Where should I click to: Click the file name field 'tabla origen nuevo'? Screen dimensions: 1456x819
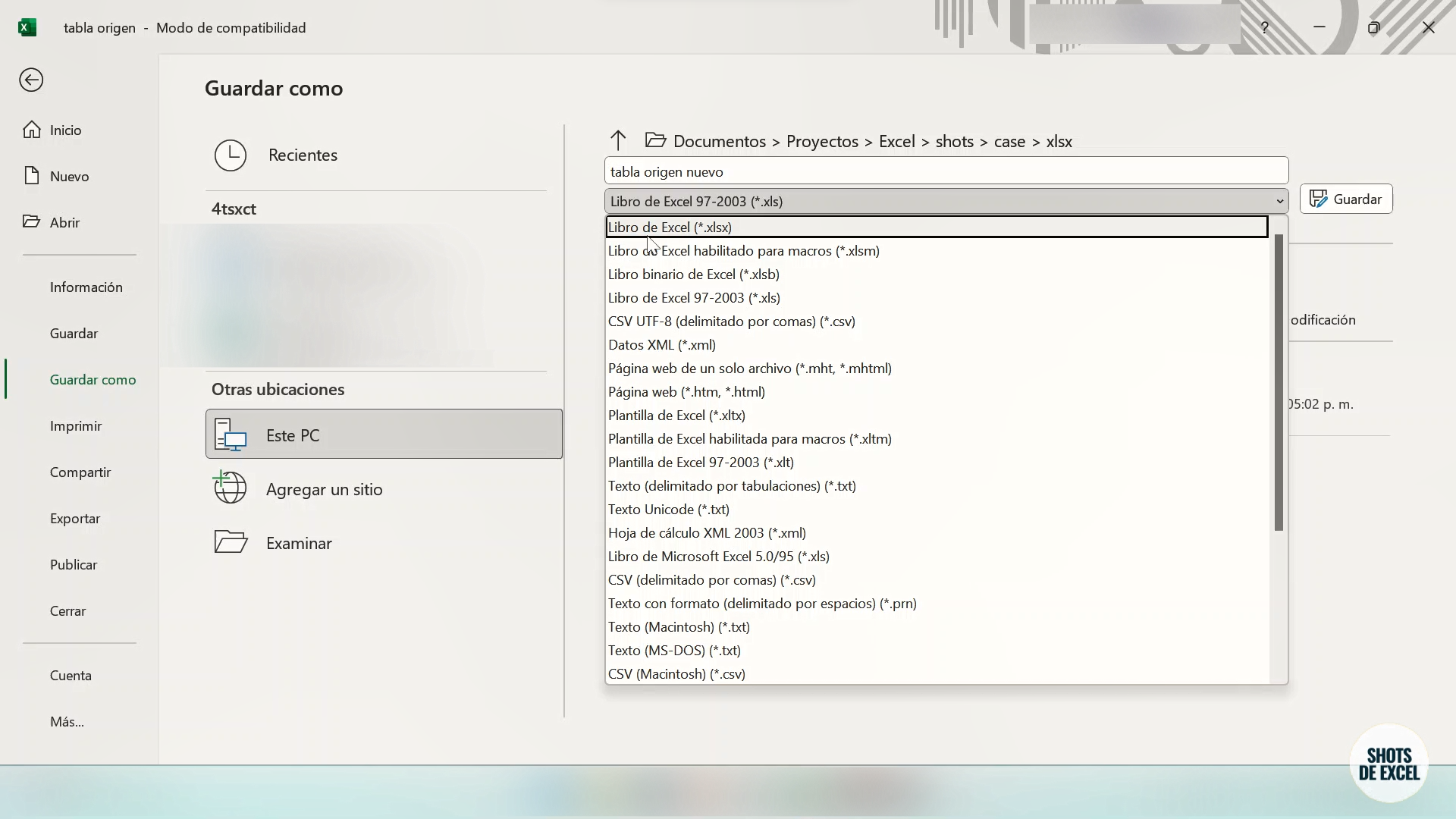946,171
